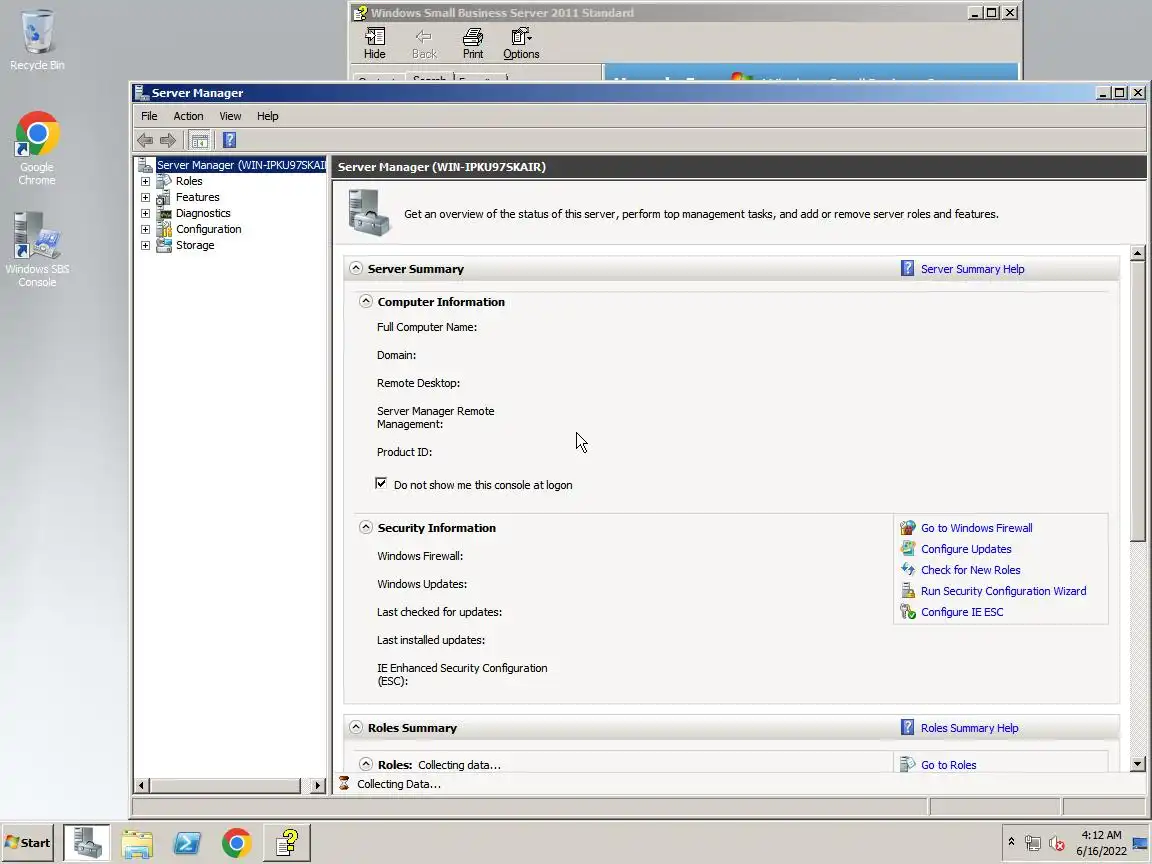Select the Diagnostics tree item
Image resolution: width=1152 pixels, height=864 pixels.
(203, 214)
